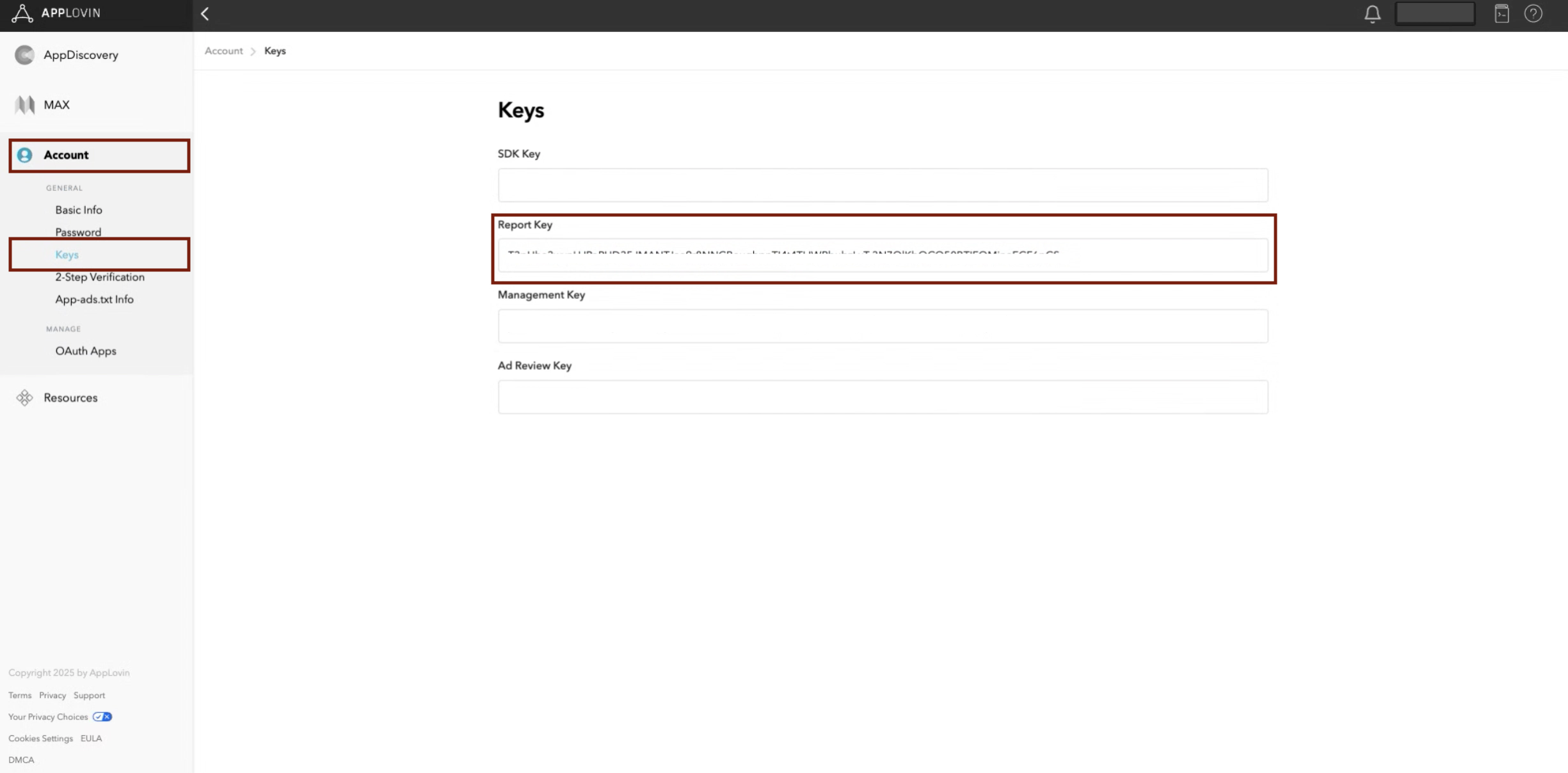Viewport: 1568px width, 773px height.
Task: Toggle Your Privacy Choices switch icon
Action: [x=102, y=717]
